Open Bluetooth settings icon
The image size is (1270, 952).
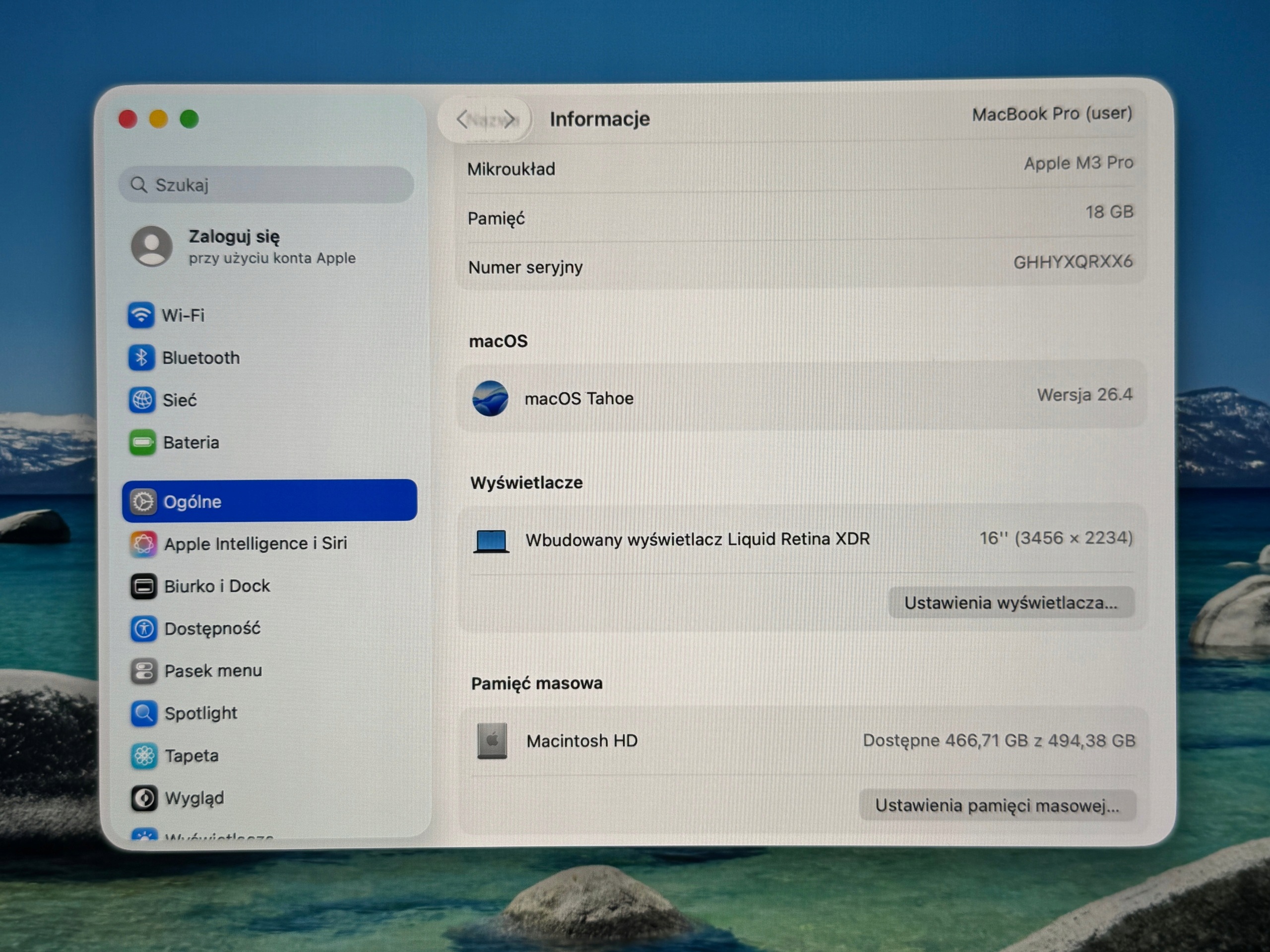(141, 357)
